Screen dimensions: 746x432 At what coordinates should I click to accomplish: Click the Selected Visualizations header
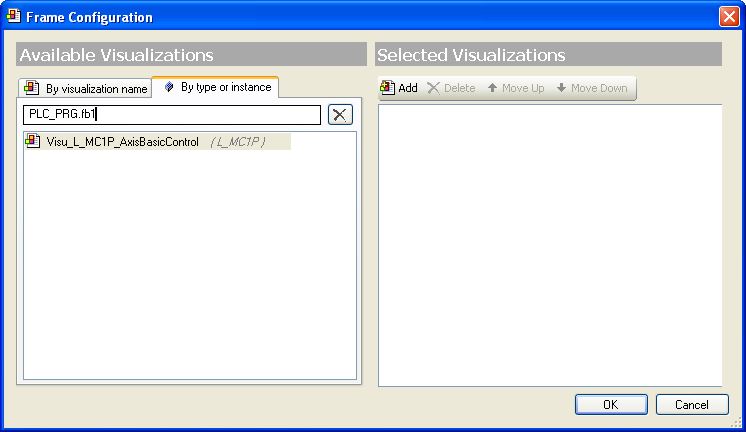pos(548,55)
